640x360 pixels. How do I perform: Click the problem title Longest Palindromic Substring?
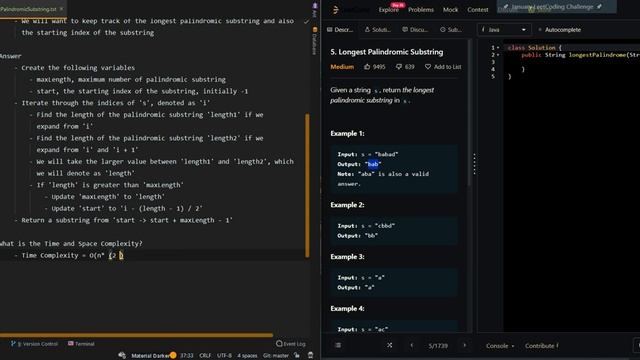pos(387,52)
